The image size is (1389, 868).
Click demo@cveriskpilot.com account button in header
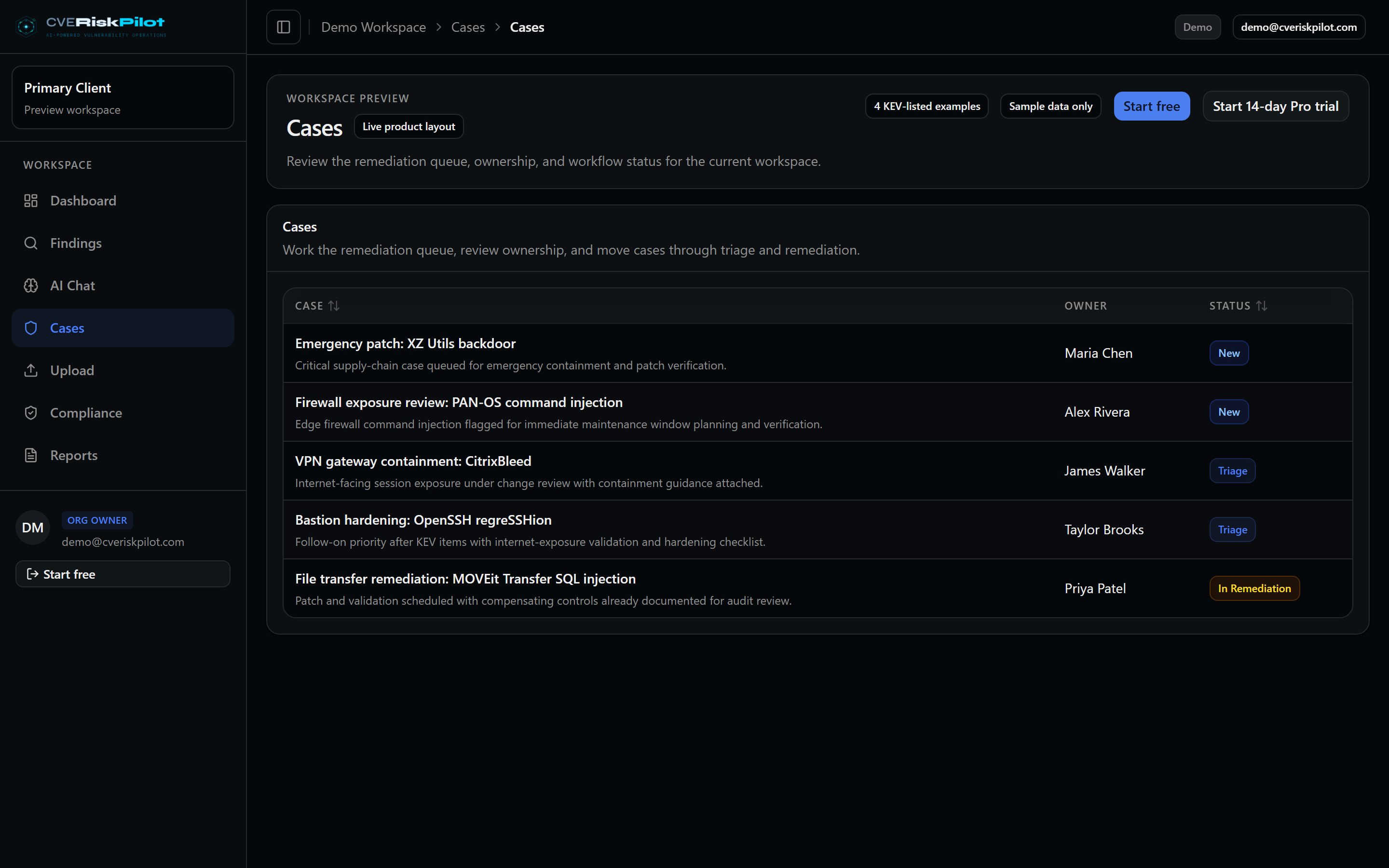tap(1298, 27)
